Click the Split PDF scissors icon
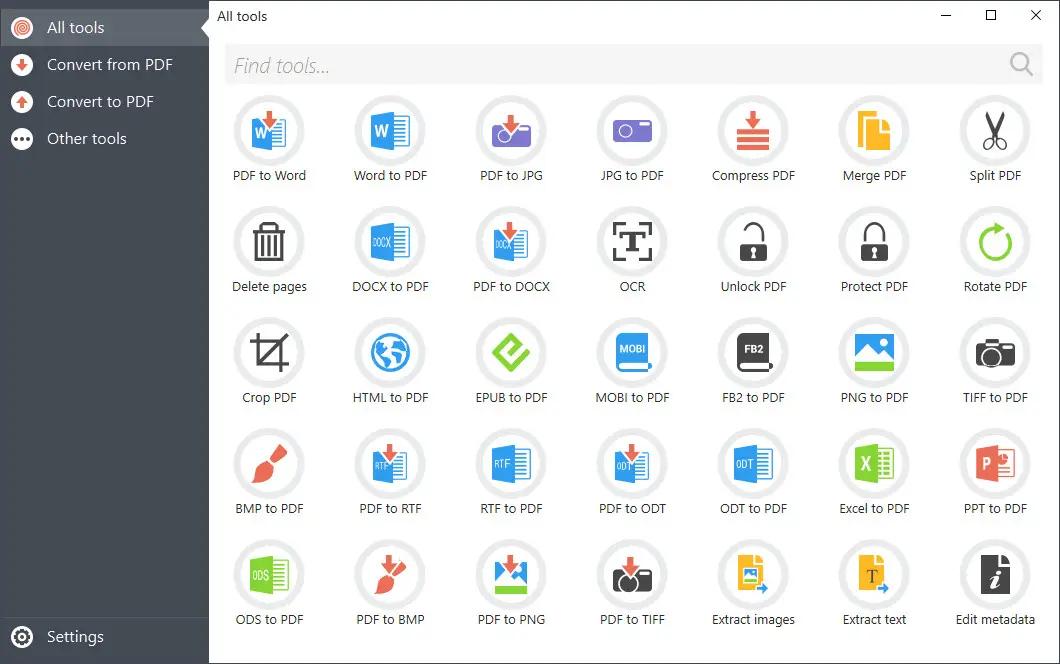Screen dimensions: 1060x664 pos(995,132)
